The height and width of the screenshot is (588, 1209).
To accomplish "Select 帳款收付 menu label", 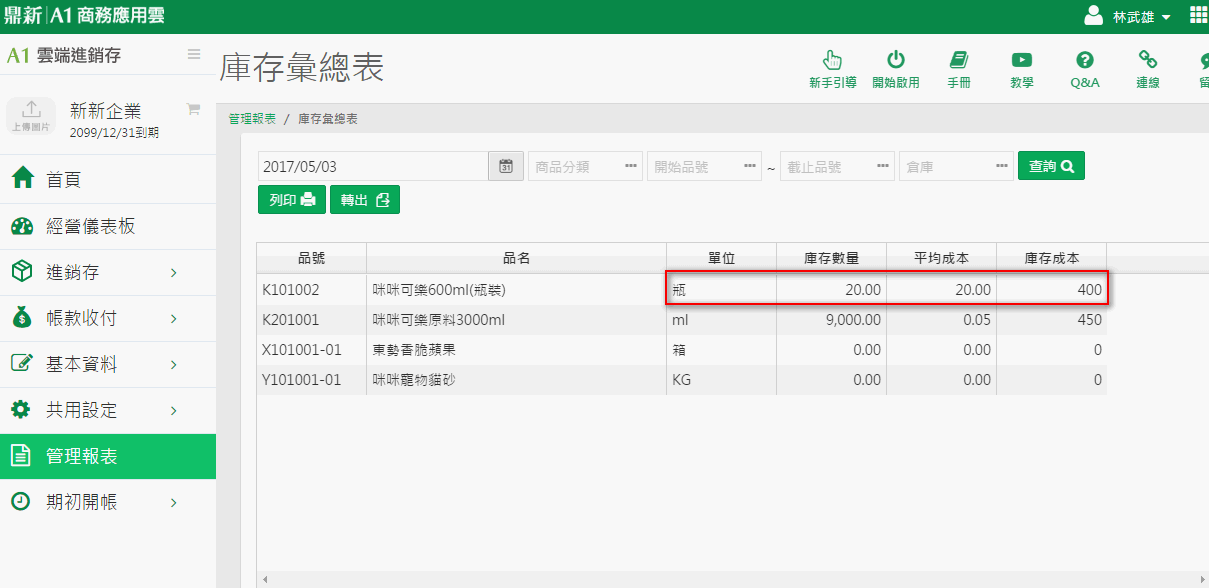I will (x=82, y=319).
